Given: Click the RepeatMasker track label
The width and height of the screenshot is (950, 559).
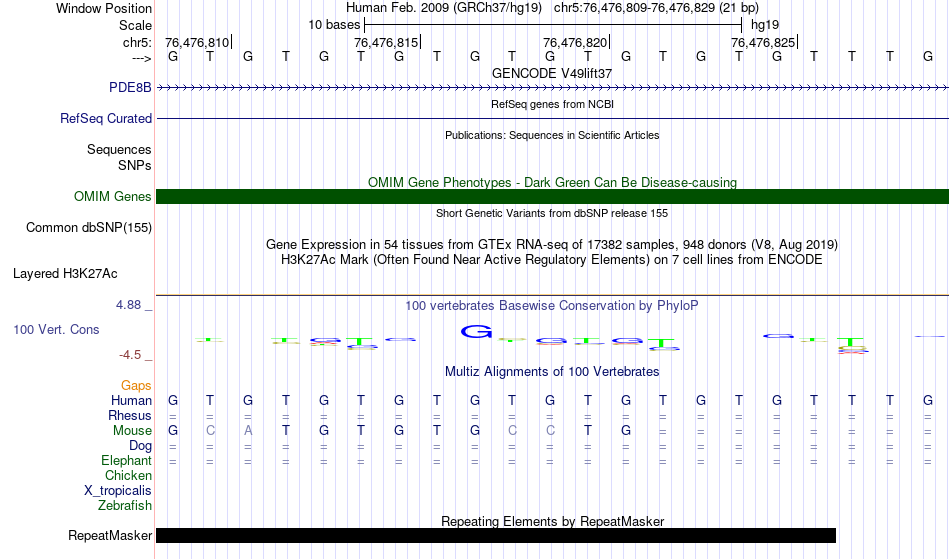Looking at the screenshot, I should point(110,535).
